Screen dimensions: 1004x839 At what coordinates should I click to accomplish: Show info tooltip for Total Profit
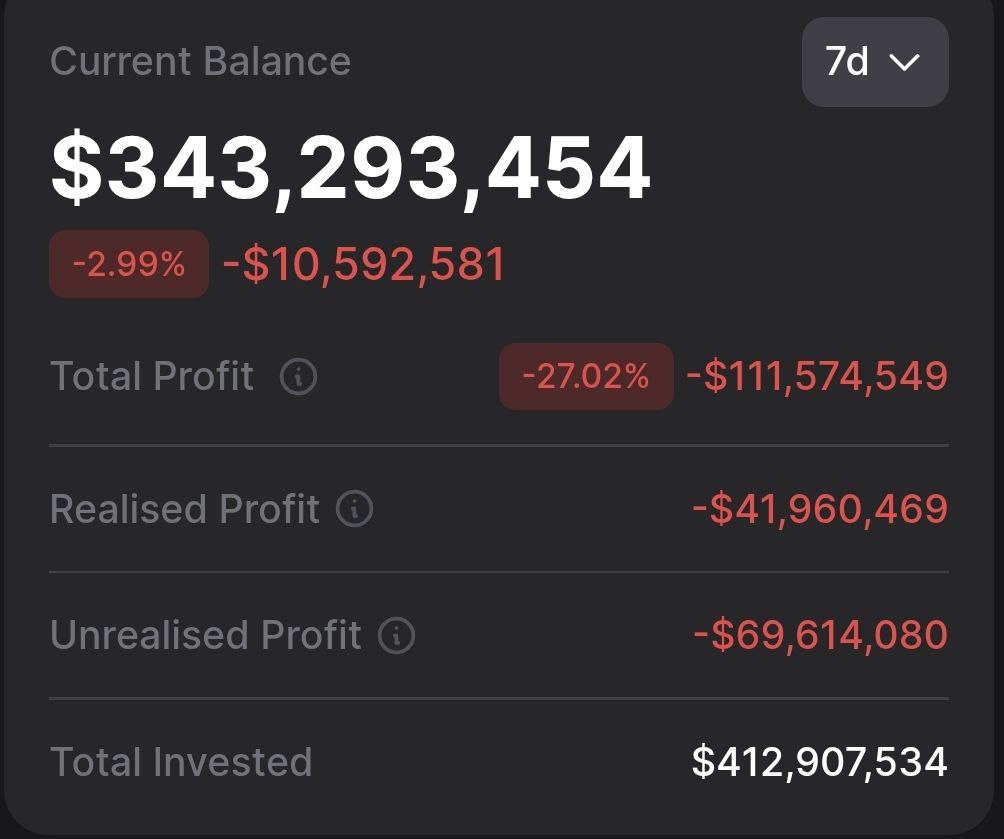298,377
